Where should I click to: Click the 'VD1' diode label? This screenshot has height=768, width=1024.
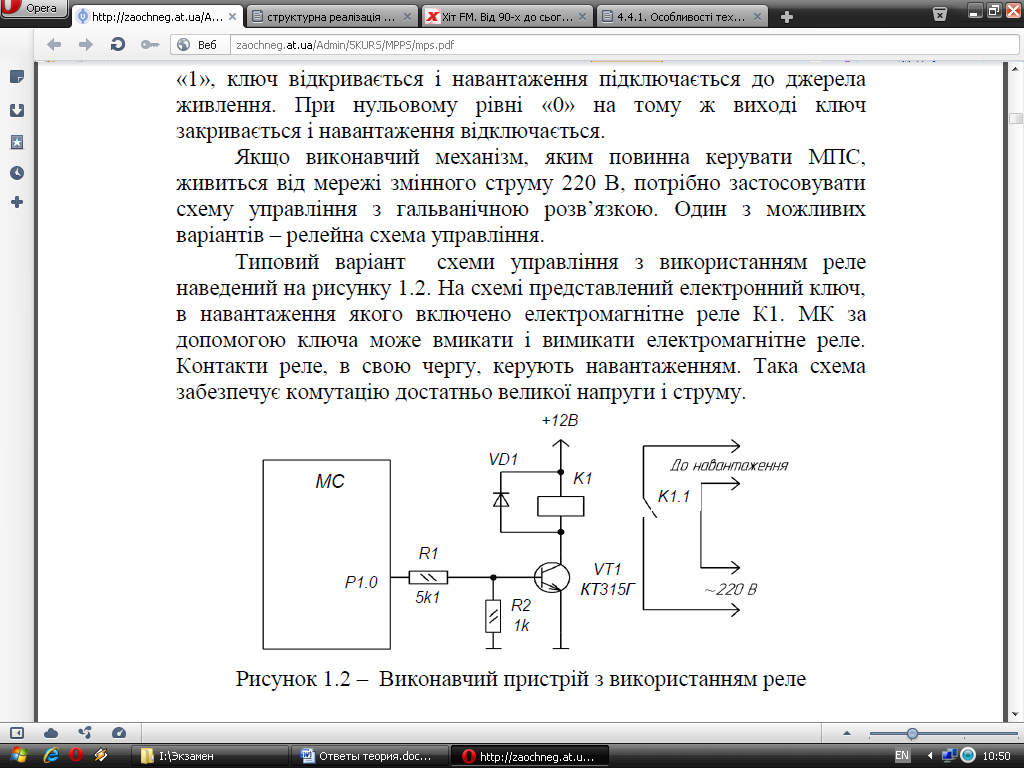tap(504, 459)
